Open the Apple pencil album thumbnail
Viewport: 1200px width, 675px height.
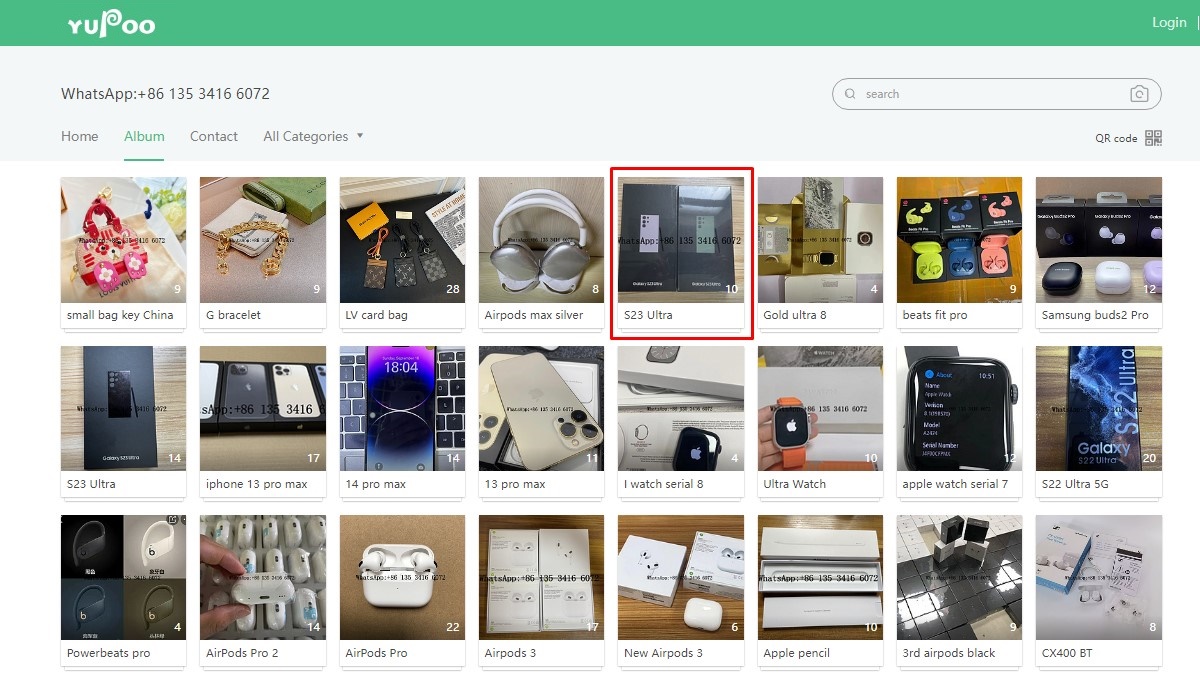tap(820, 577)
